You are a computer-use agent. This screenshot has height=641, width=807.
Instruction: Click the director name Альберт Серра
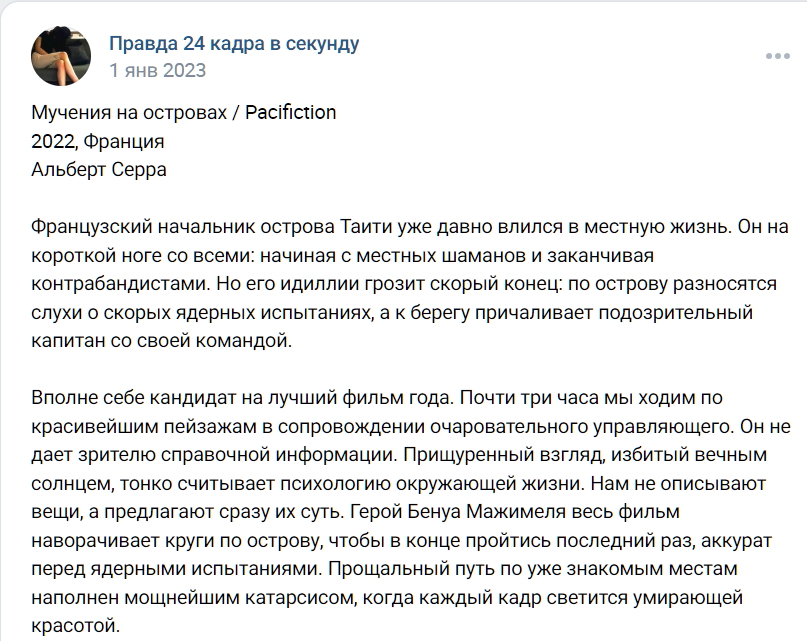tap(100, 168)
